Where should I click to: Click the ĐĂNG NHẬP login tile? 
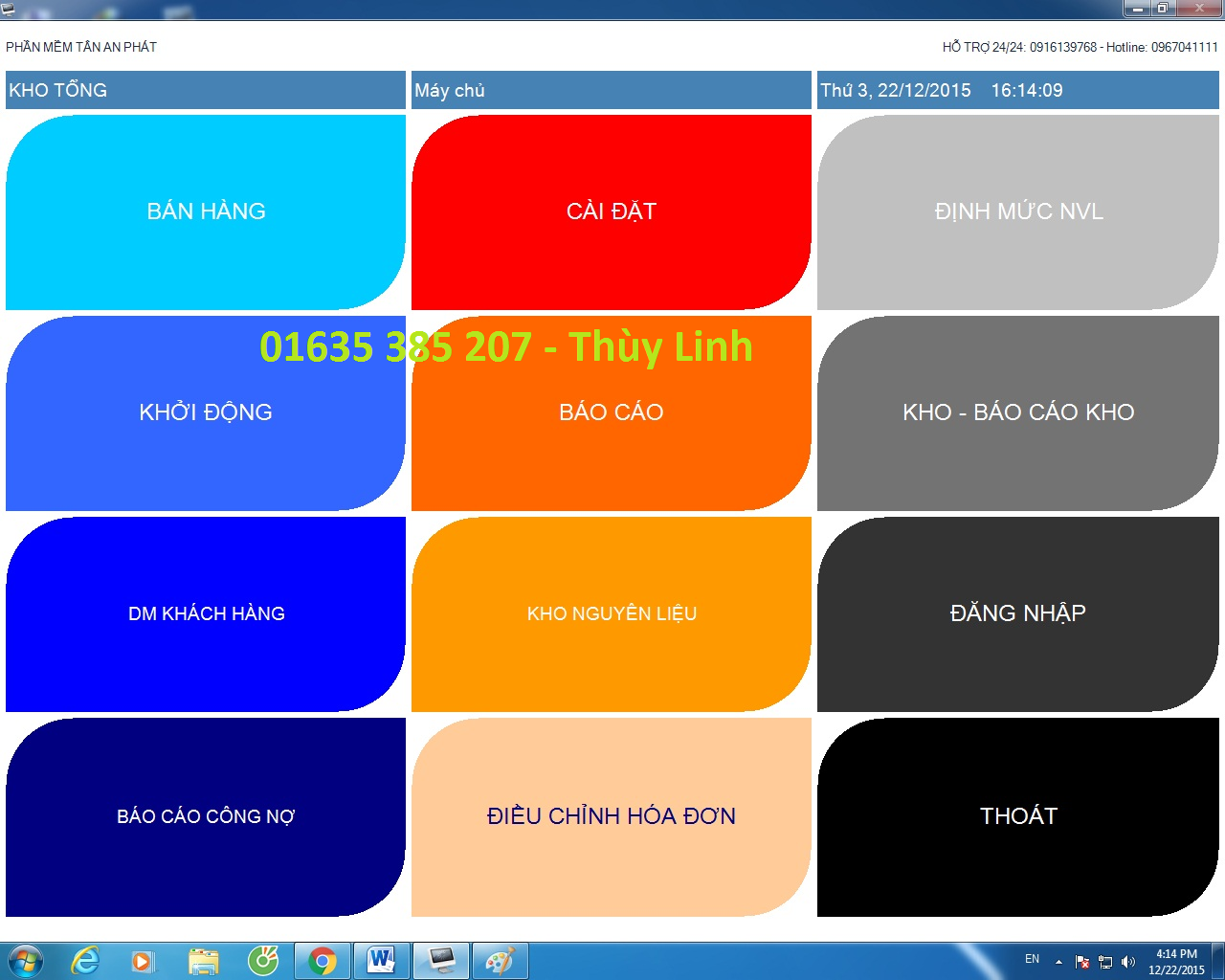[x=1017, y=613]
